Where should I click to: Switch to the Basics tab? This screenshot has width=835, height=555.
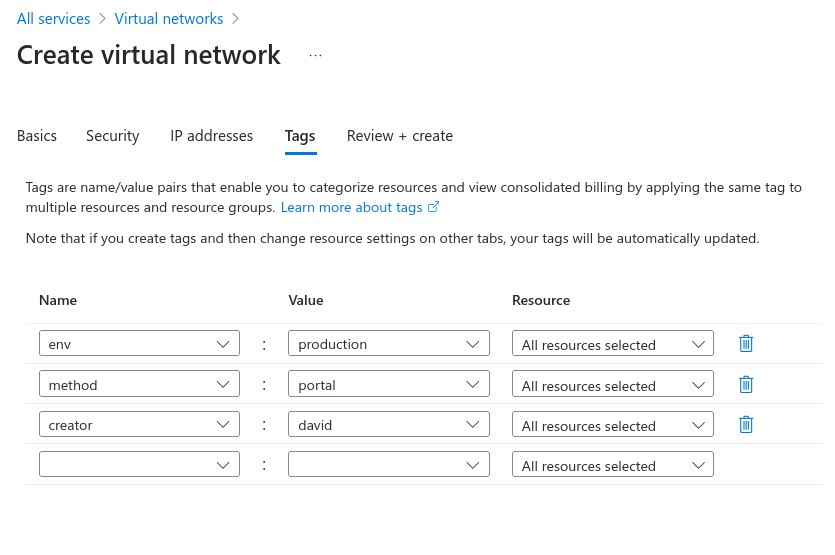[x=37, y=136]
